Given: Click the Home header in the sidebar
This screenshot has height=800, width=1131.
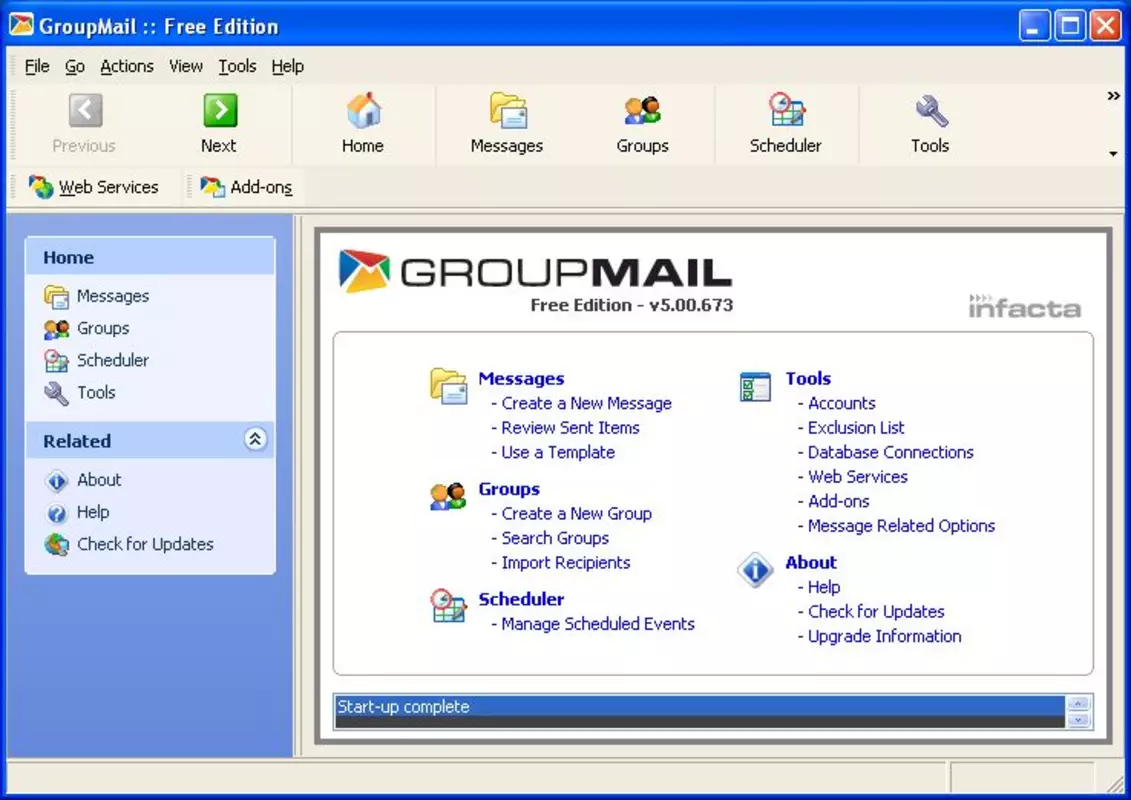Looking at the screenshot, I should (x=150, y=258).
